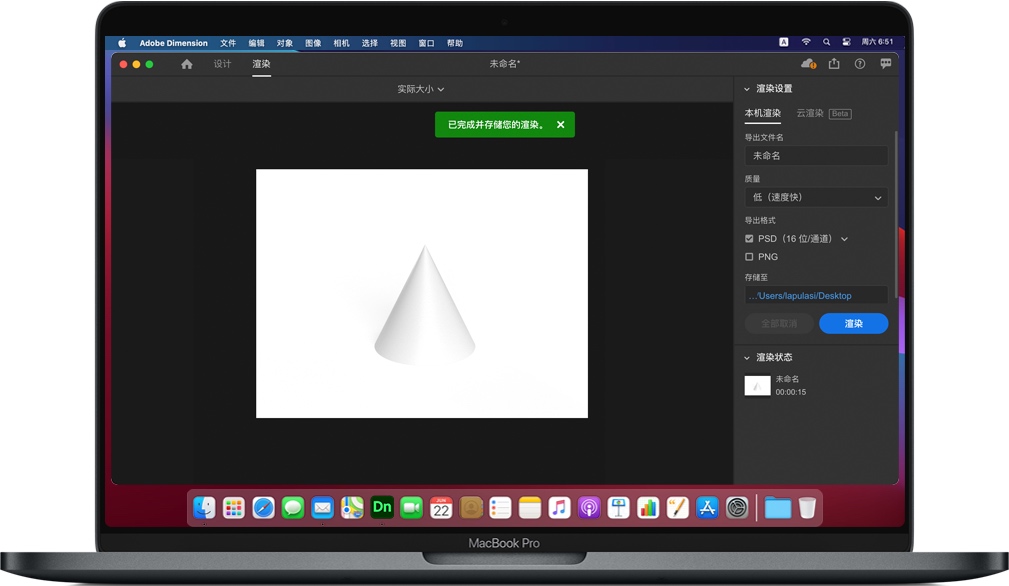Click the Home icon in the toolbar

pos(187,64)
